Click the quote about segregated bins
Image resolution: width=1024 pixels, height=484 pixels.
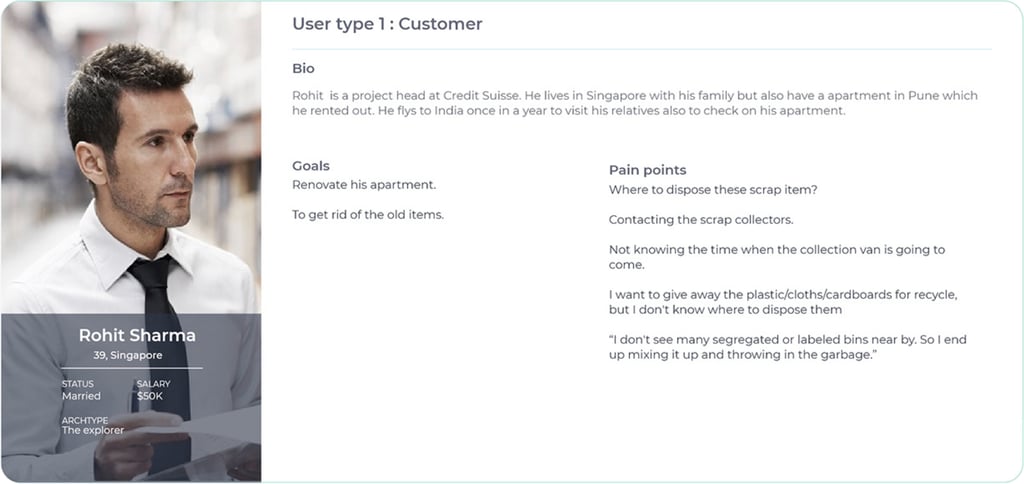(x=787, y=347)
